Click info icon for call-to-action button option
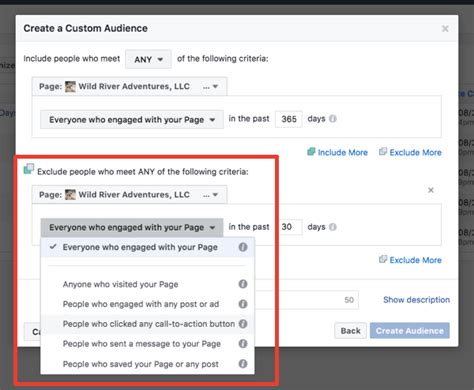Screen dimensions: 474x390 (243, 324)
